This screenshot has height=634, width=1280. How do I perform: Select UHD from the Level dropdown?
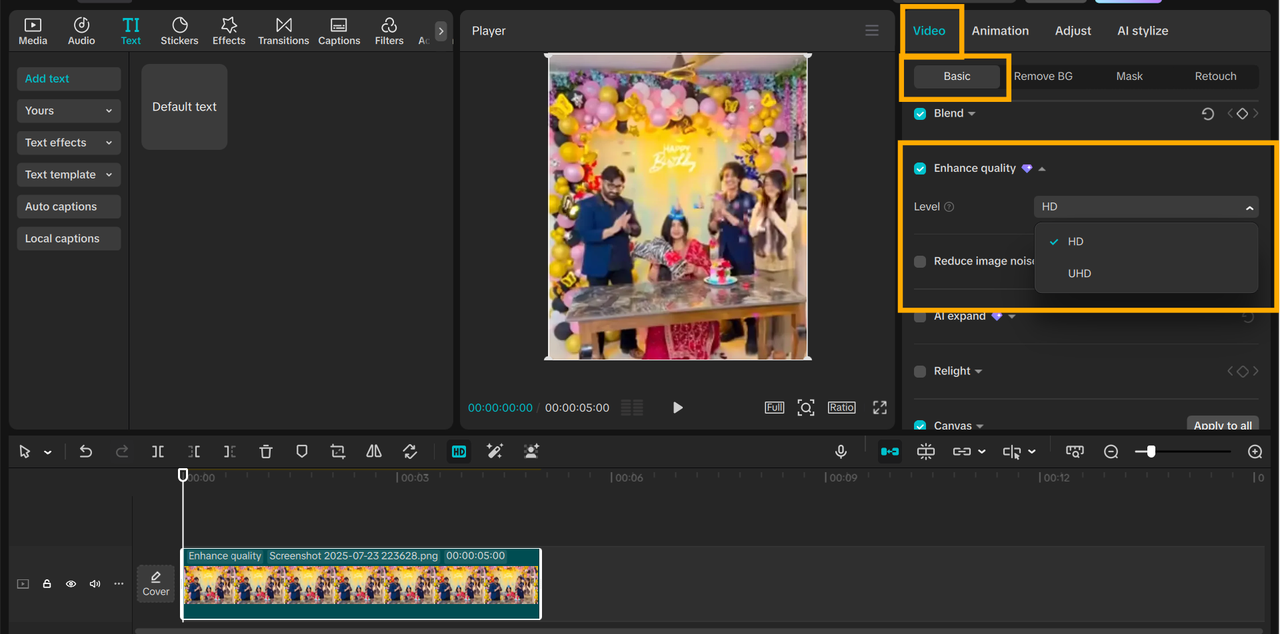pyautogui.click(x=1079, y=274)
